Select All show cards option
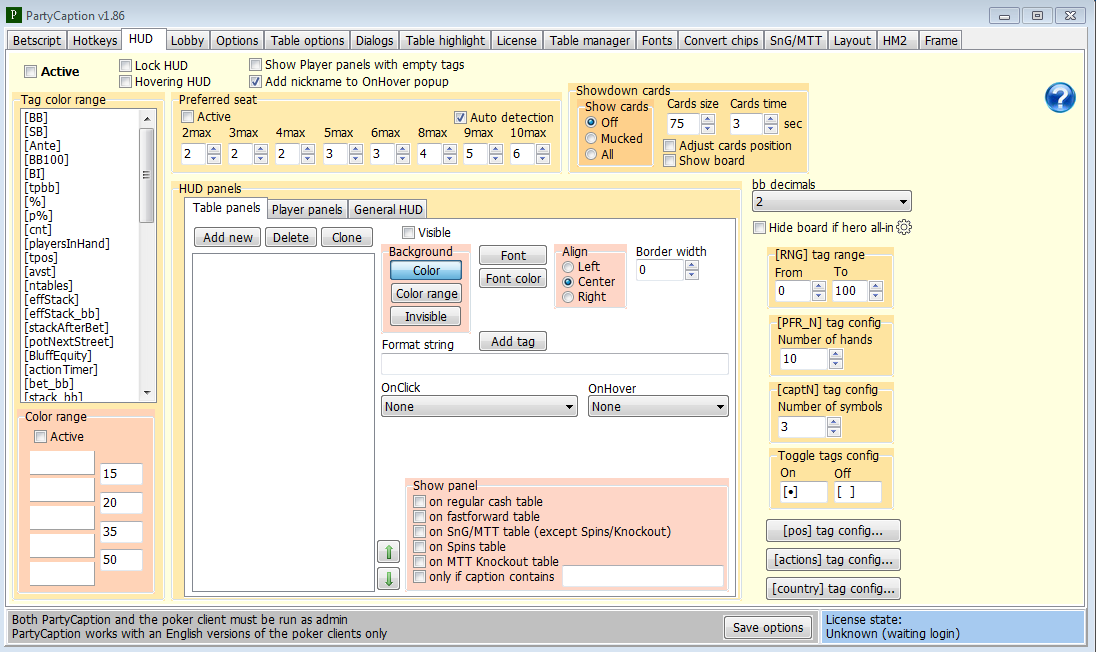The width and height of the screenshot is (1096, 652). click(x=591, y=154)
